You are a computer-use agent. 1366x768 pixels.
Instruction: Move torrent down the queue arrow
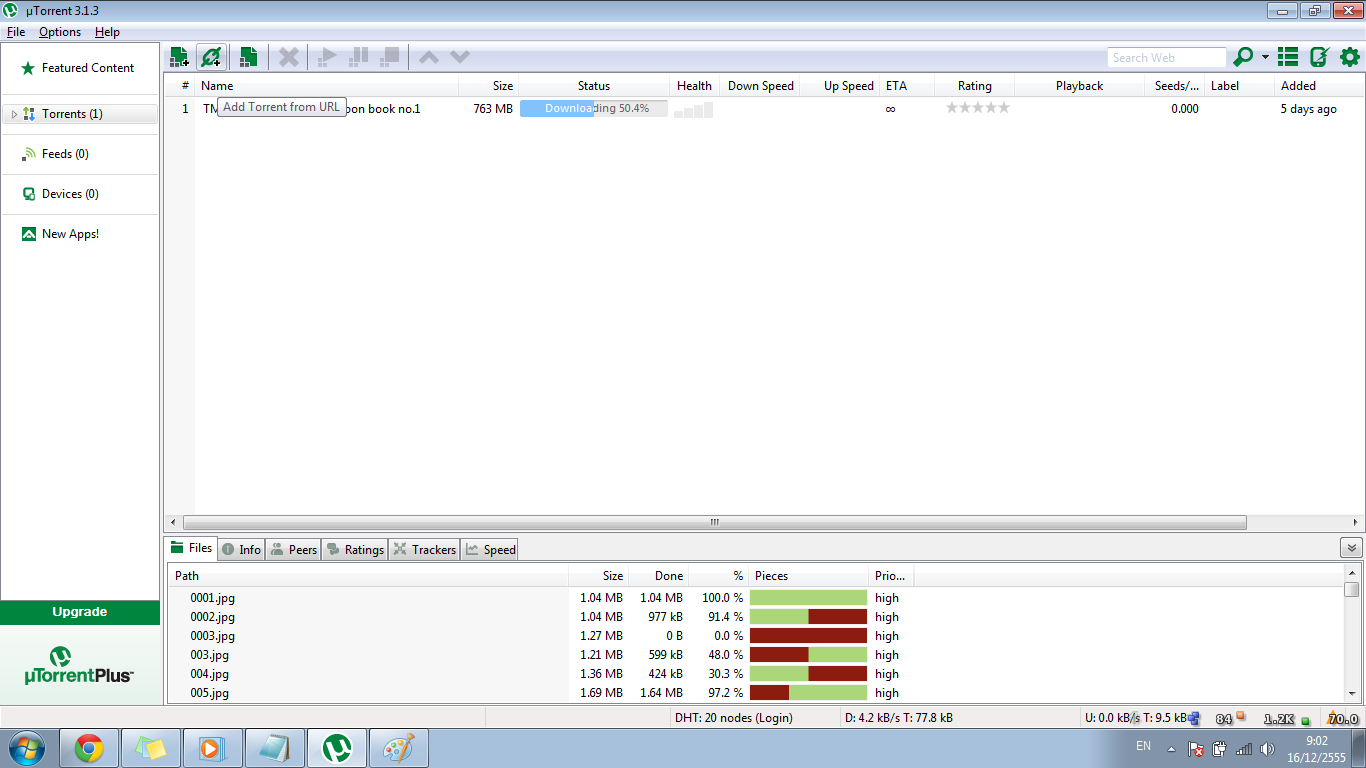pos(460,57)
